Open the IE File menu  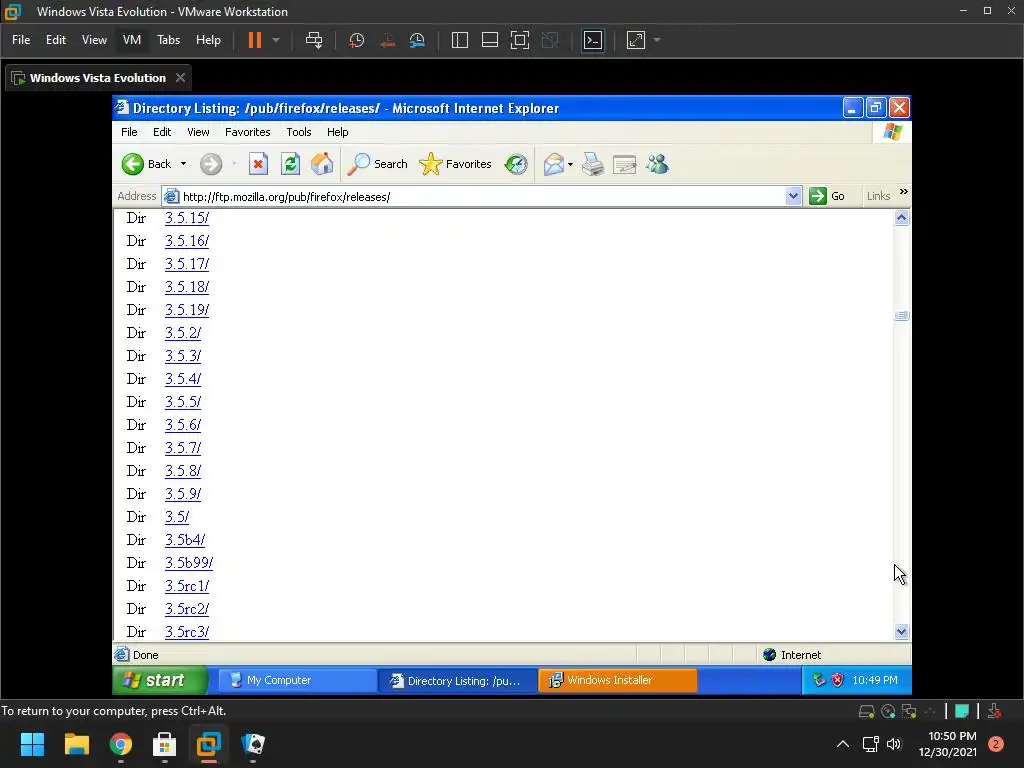click(129, 132)
